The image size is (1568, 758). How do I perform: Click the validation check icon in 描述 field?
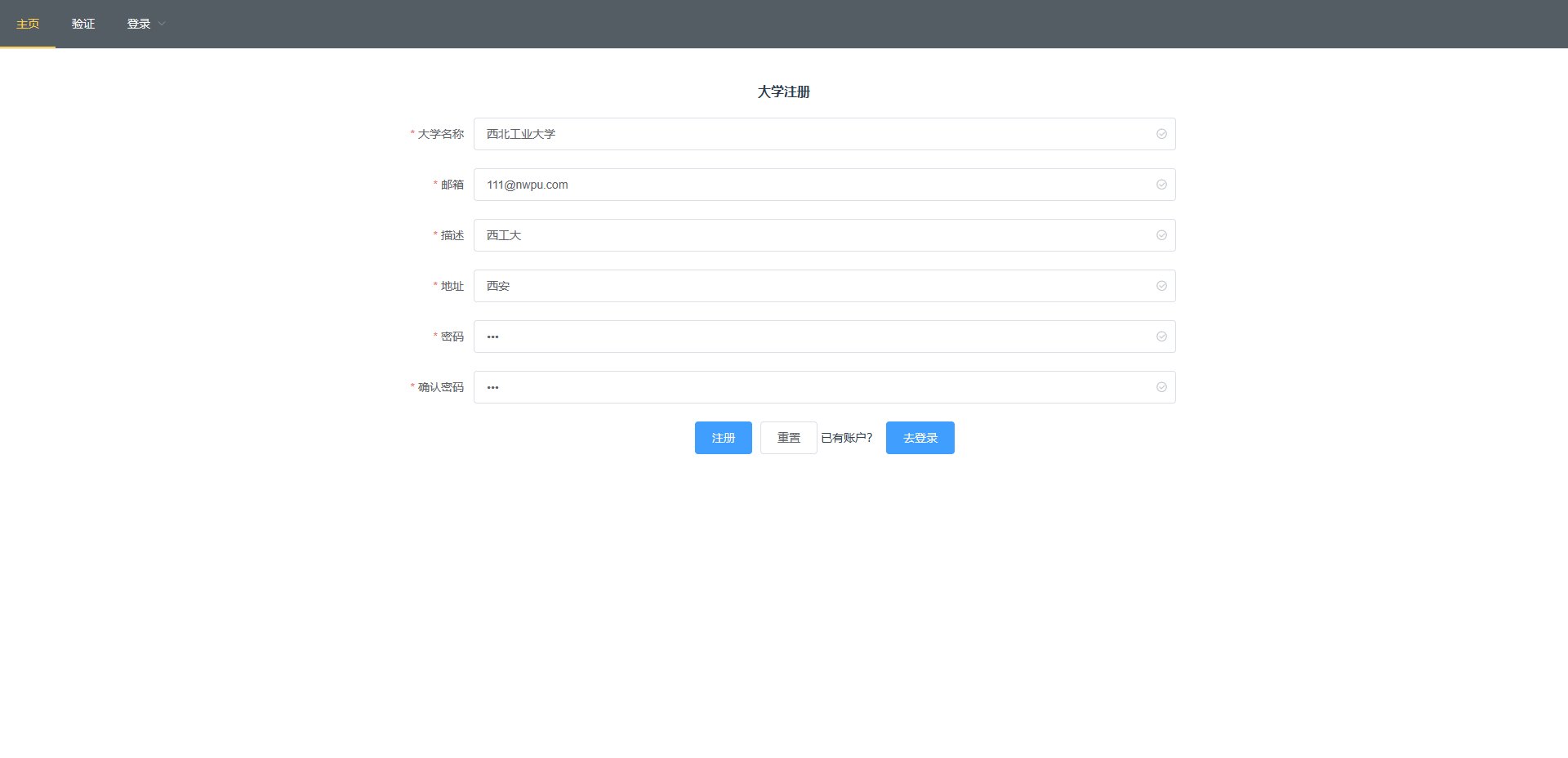tap(1161, 235)
